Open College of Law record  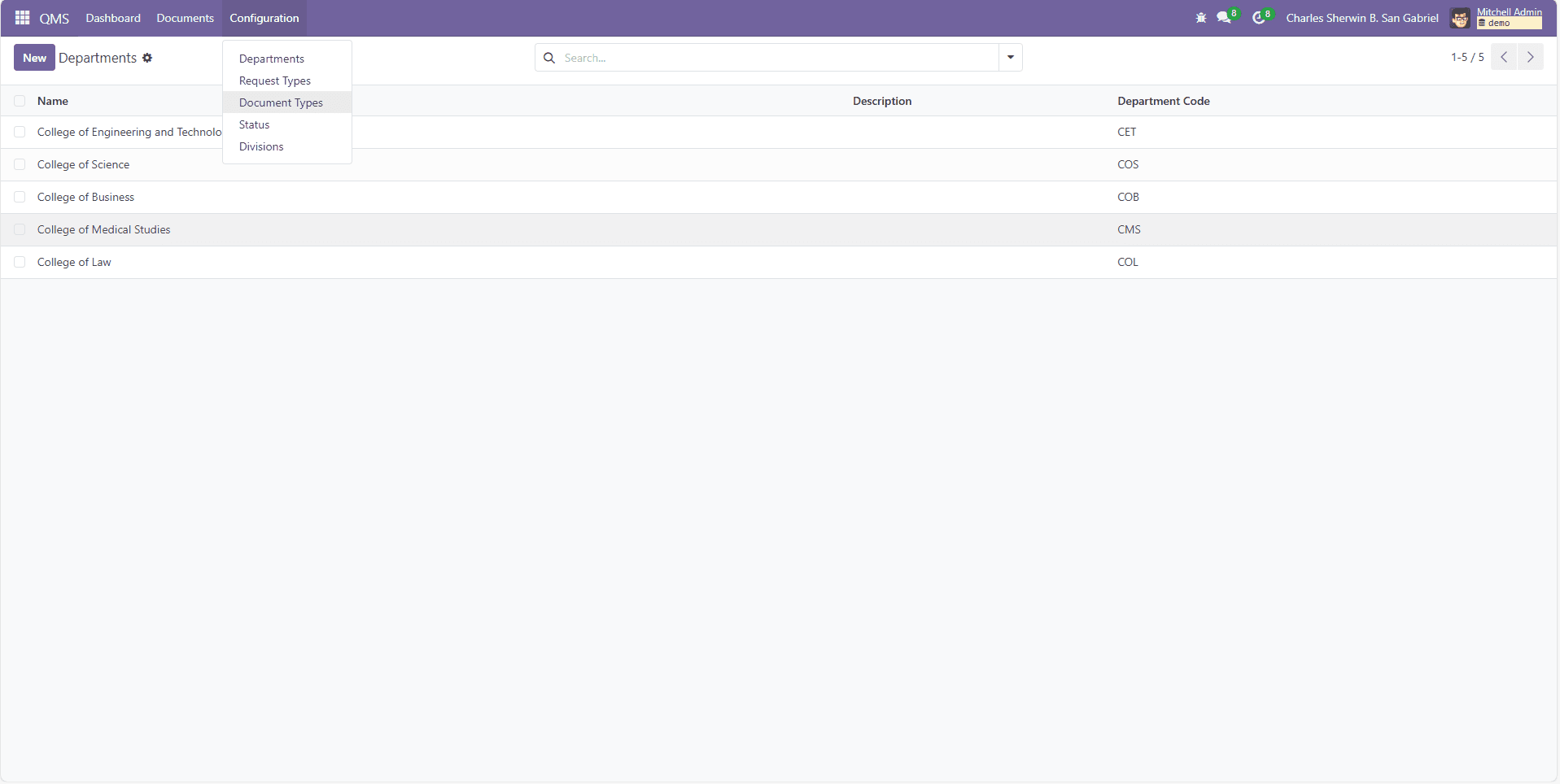[74, 262]
